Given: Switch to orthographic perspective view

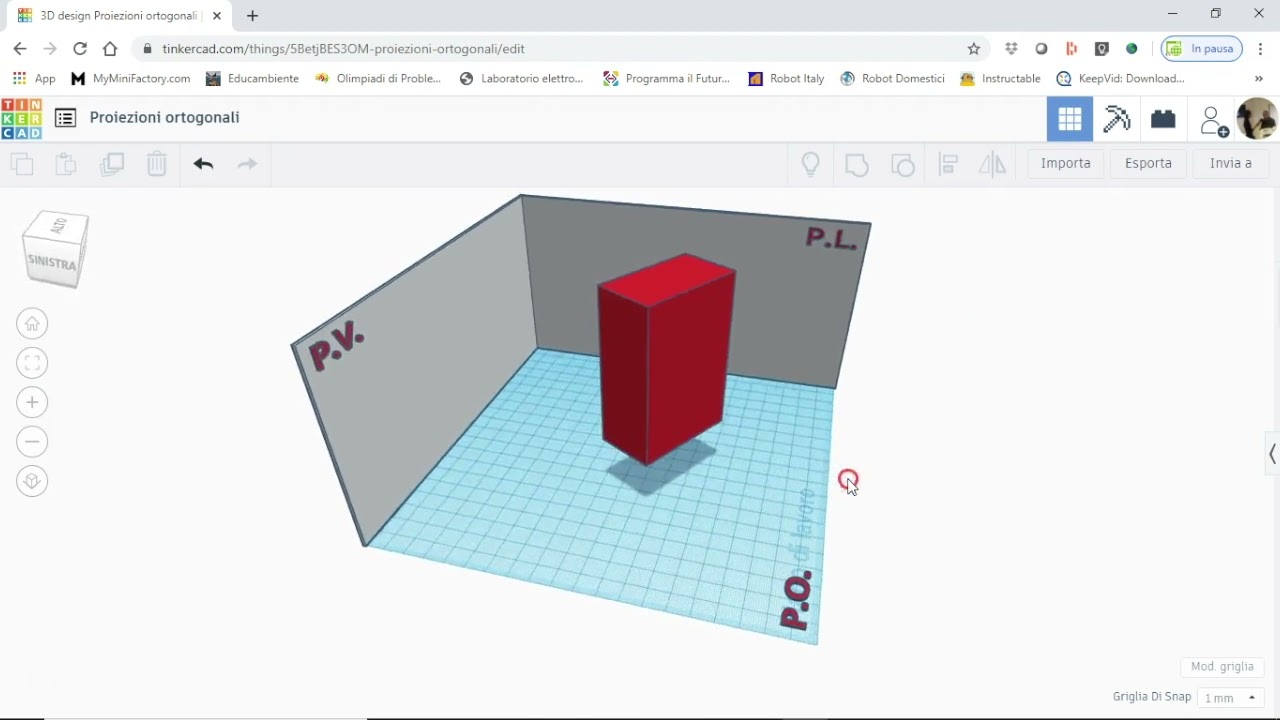Looking at the screenshot, I should [32, 481].
